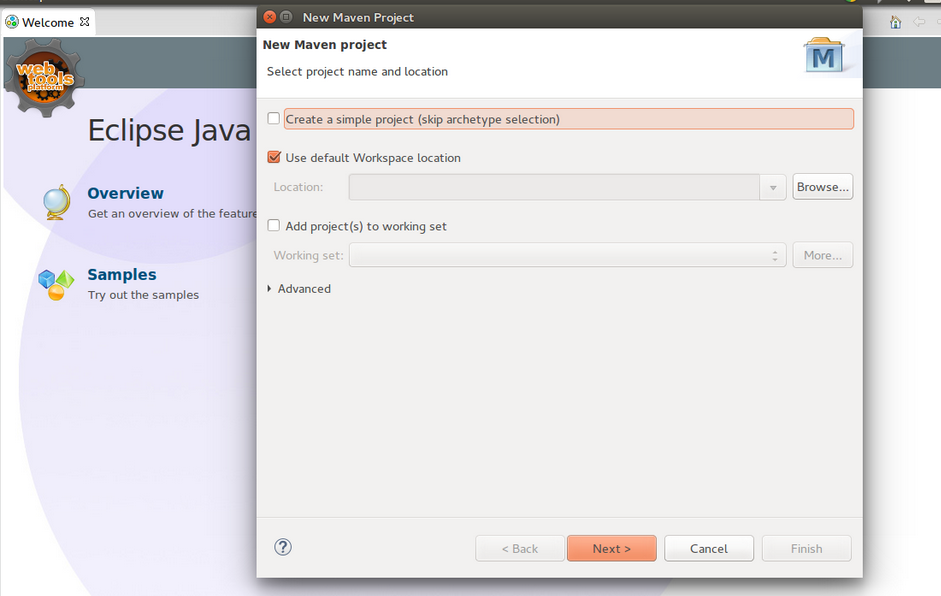Close the Welcome tab
Screen dimensions: 941x596
[x=85, y=22]
